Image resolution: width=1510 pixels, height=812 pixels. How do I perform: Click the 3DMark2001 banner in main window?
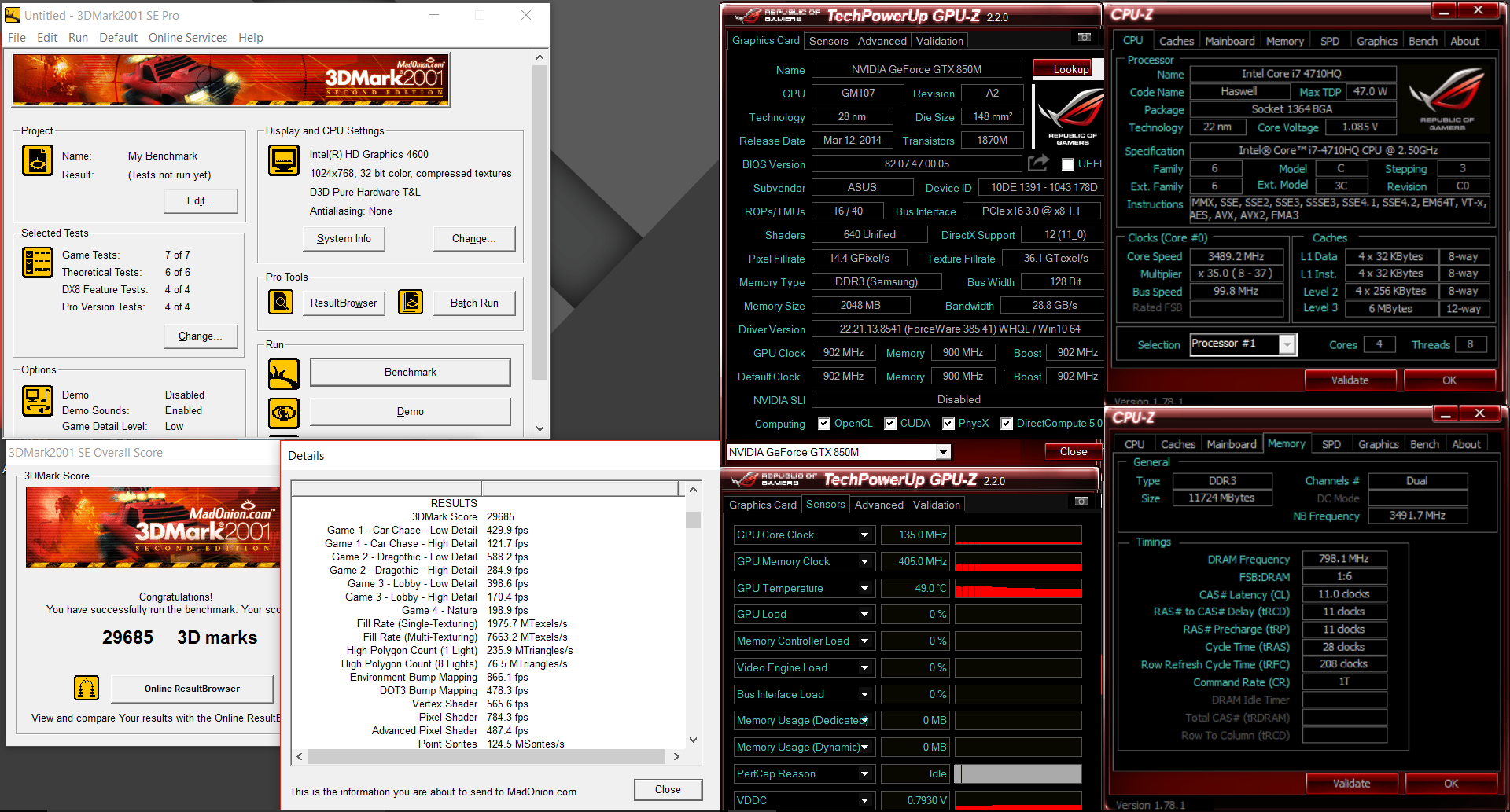tap(230, 80)
